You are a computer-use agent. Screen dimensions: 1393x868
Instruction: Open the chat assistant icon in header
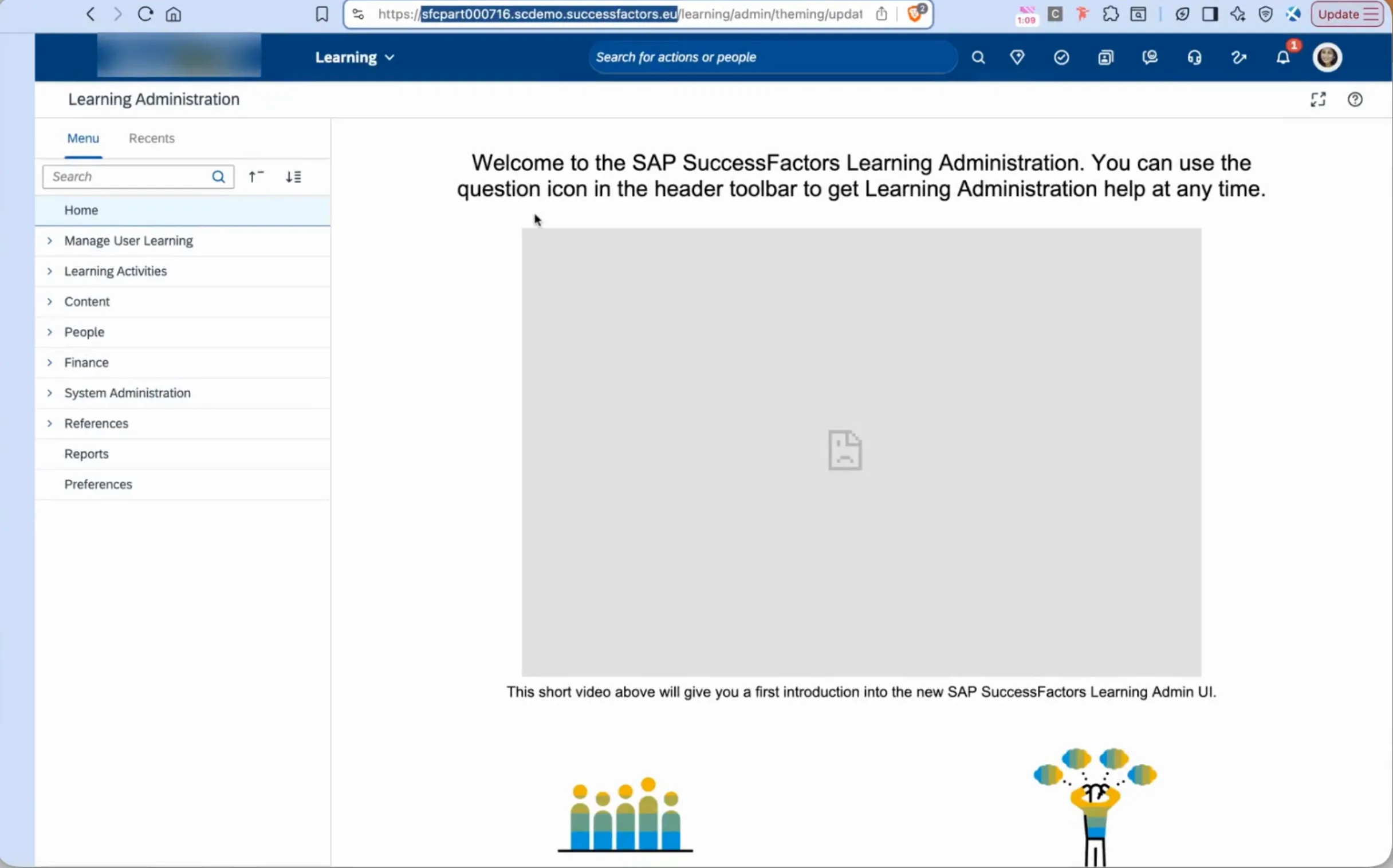point(1150,57)
